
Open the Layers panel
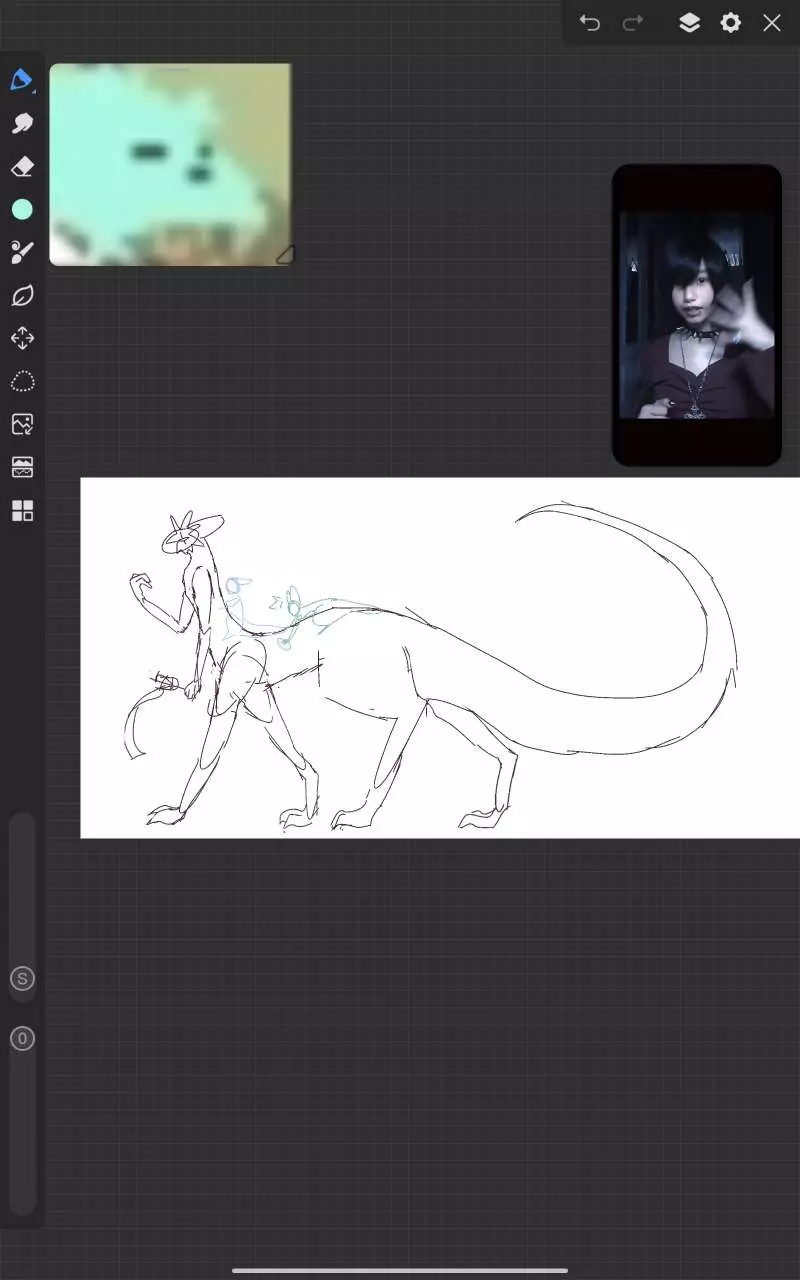point(689,23)
